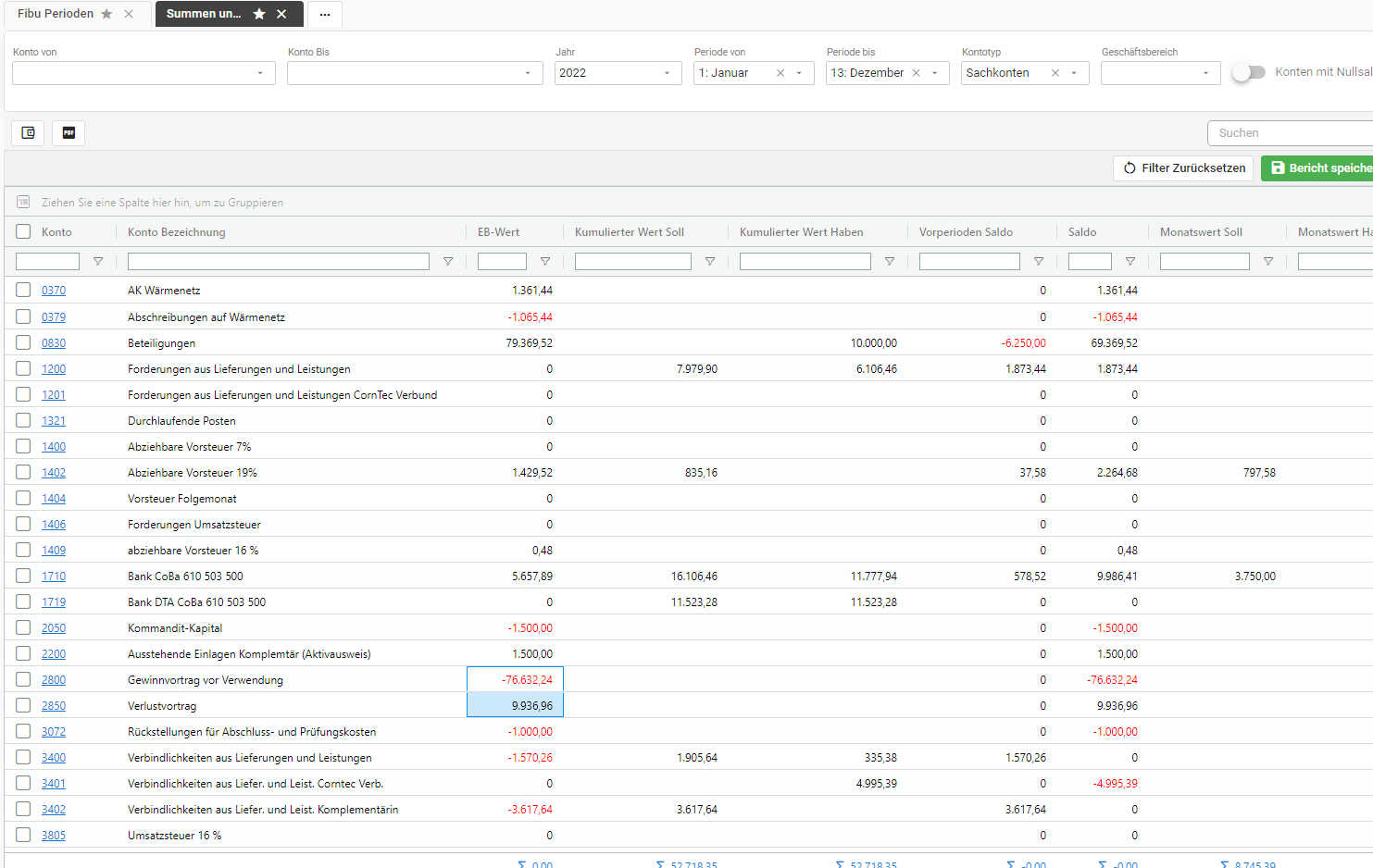Image resolution: width=1373 pixels, height=868 pixels.
Task: Switch to the Fibu Perioden tab
Action: [56, 14]
